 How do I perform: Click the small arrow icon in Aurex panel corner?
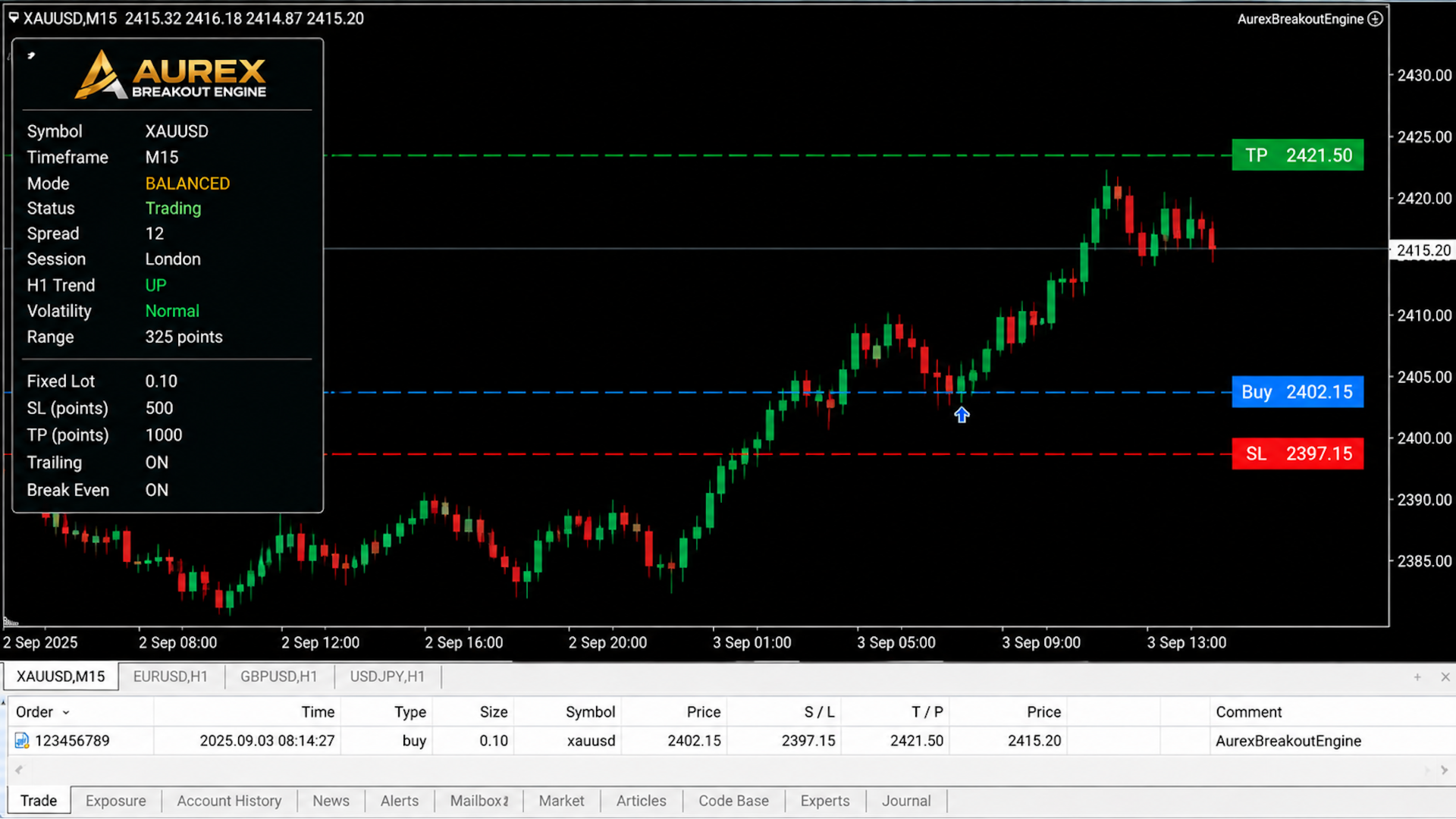[x=31, y=55]
